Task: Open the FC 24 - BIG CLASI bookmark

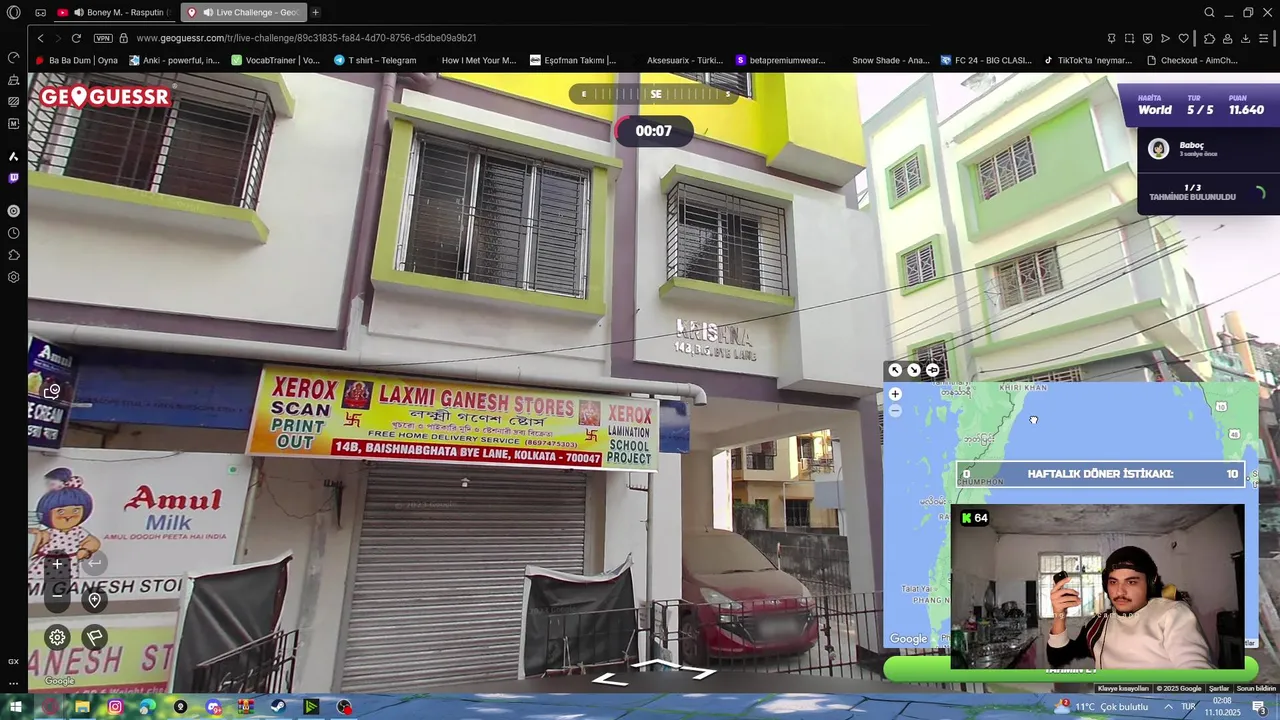Action: 986,60
